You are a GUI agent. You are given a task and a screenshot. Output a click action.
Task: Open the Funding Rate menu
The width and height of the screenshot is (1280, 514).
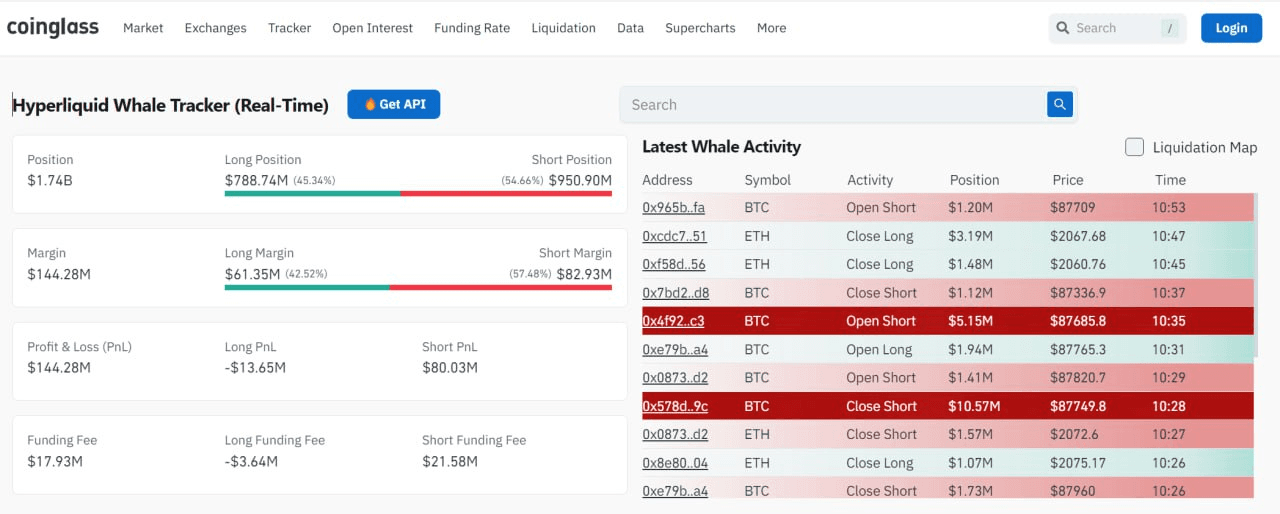[472, 28]
